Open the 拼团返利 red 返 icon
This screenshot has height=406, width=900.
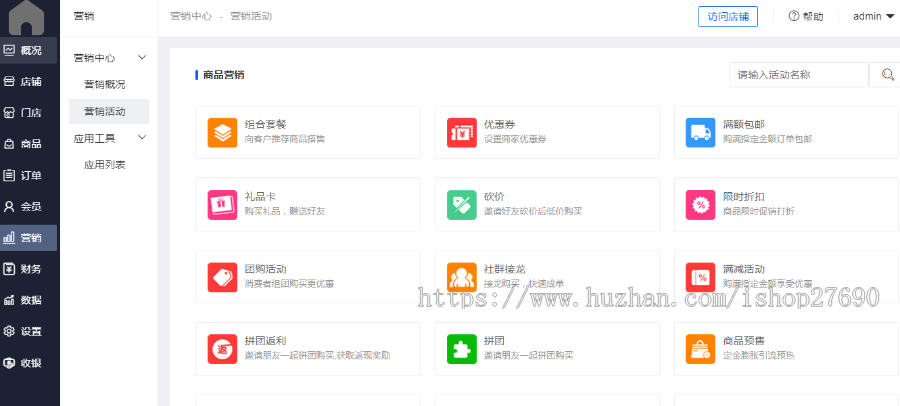coord(222,349)
